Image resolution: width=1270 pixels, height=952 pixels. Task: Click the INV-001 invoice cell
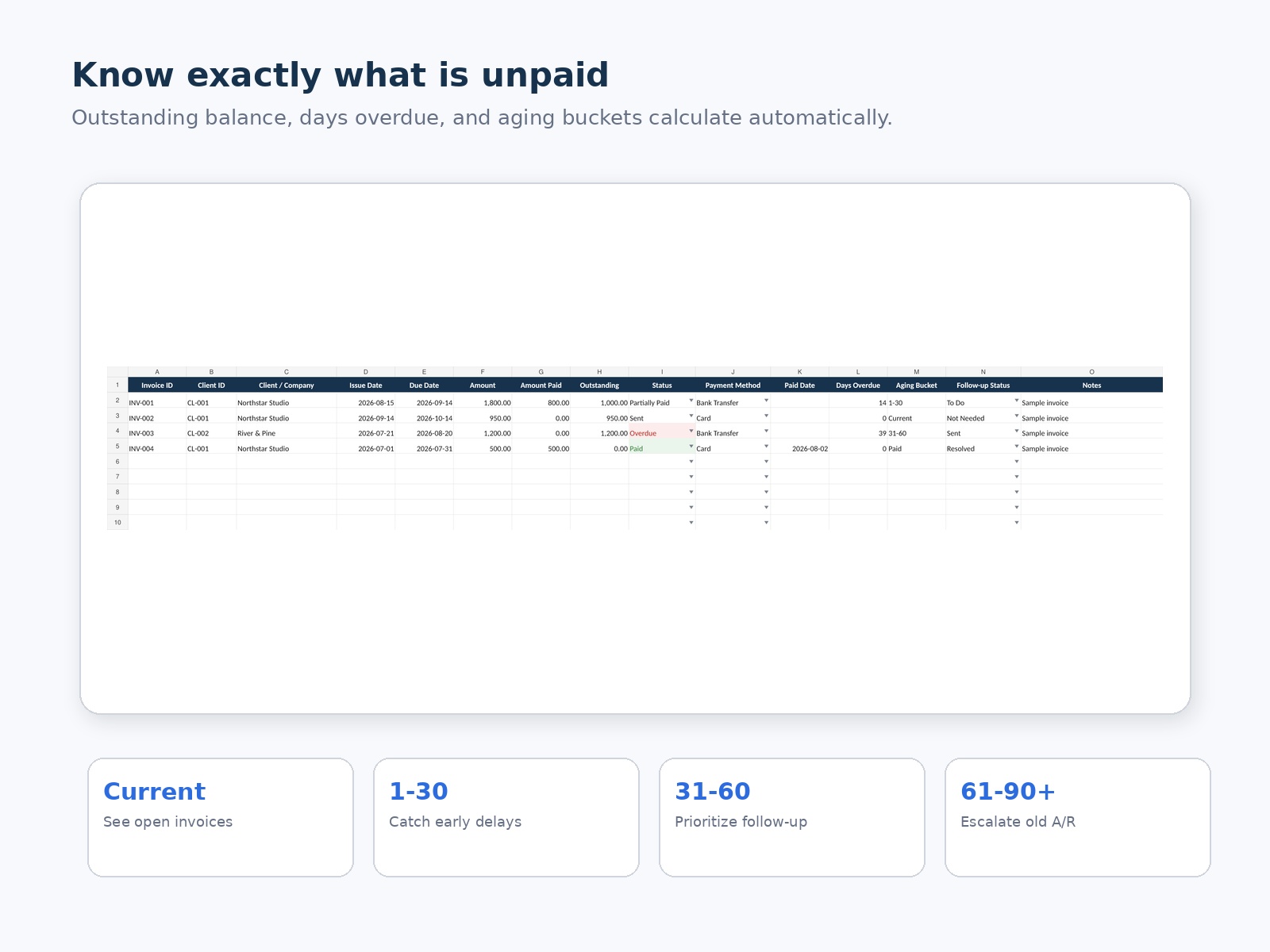click(157, 401)
